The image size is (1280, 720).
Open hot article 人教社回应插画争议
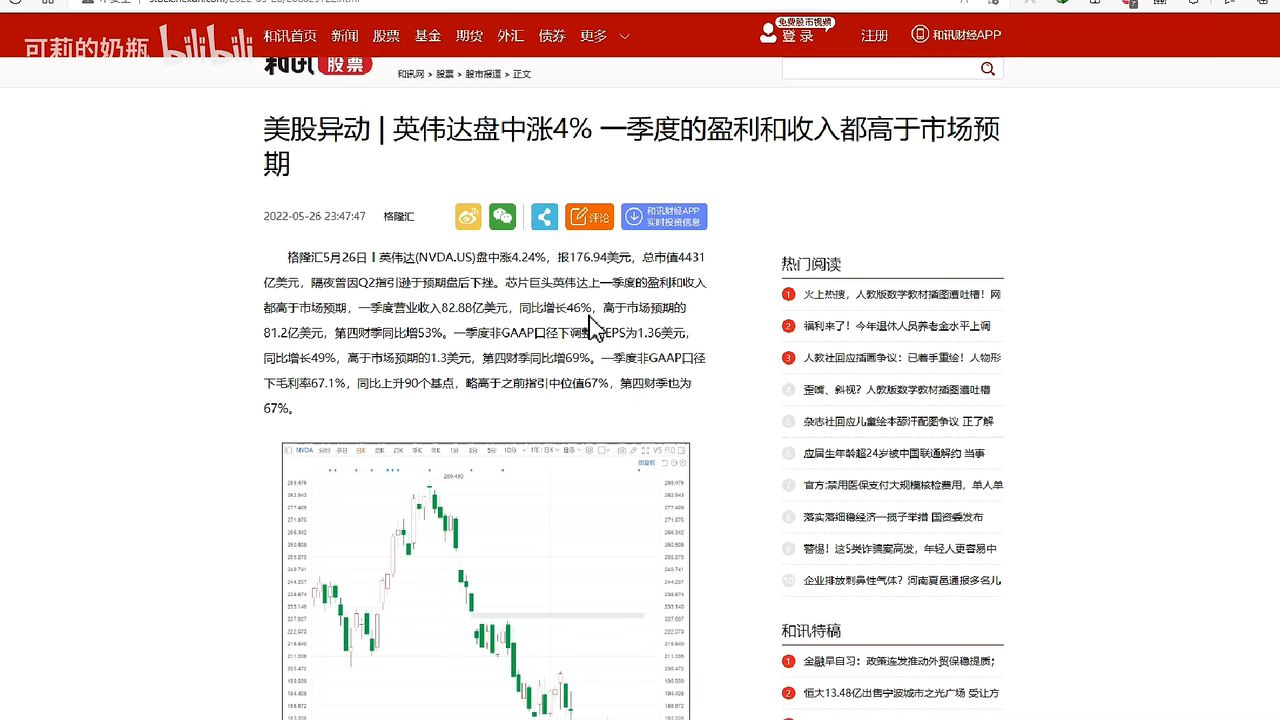click(x=902, y=358)
